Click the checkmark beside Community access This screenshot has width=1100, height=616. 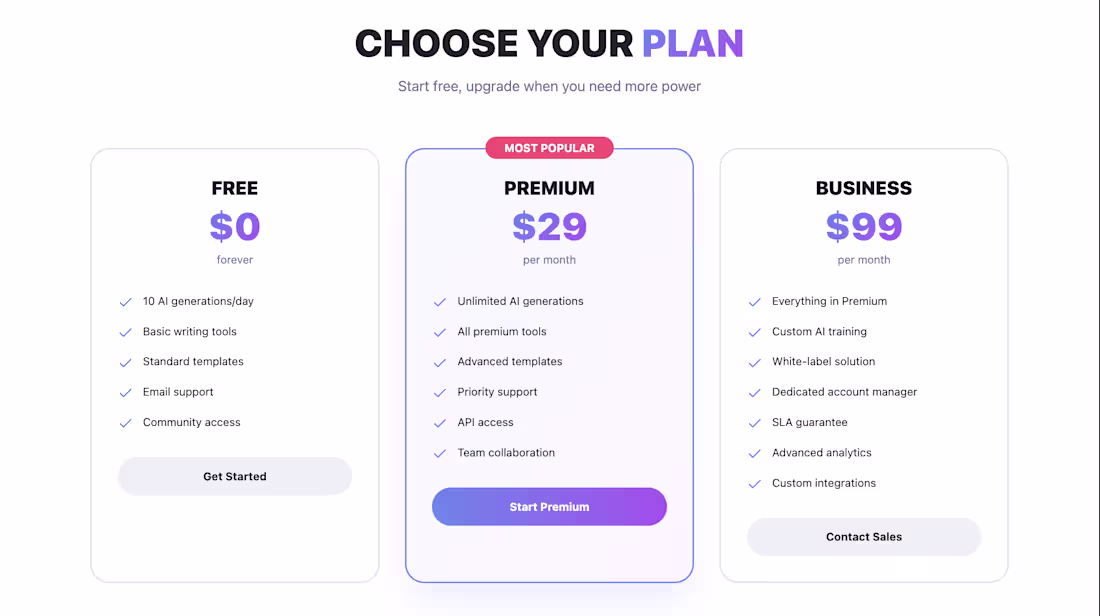click(x=125, y=422)
